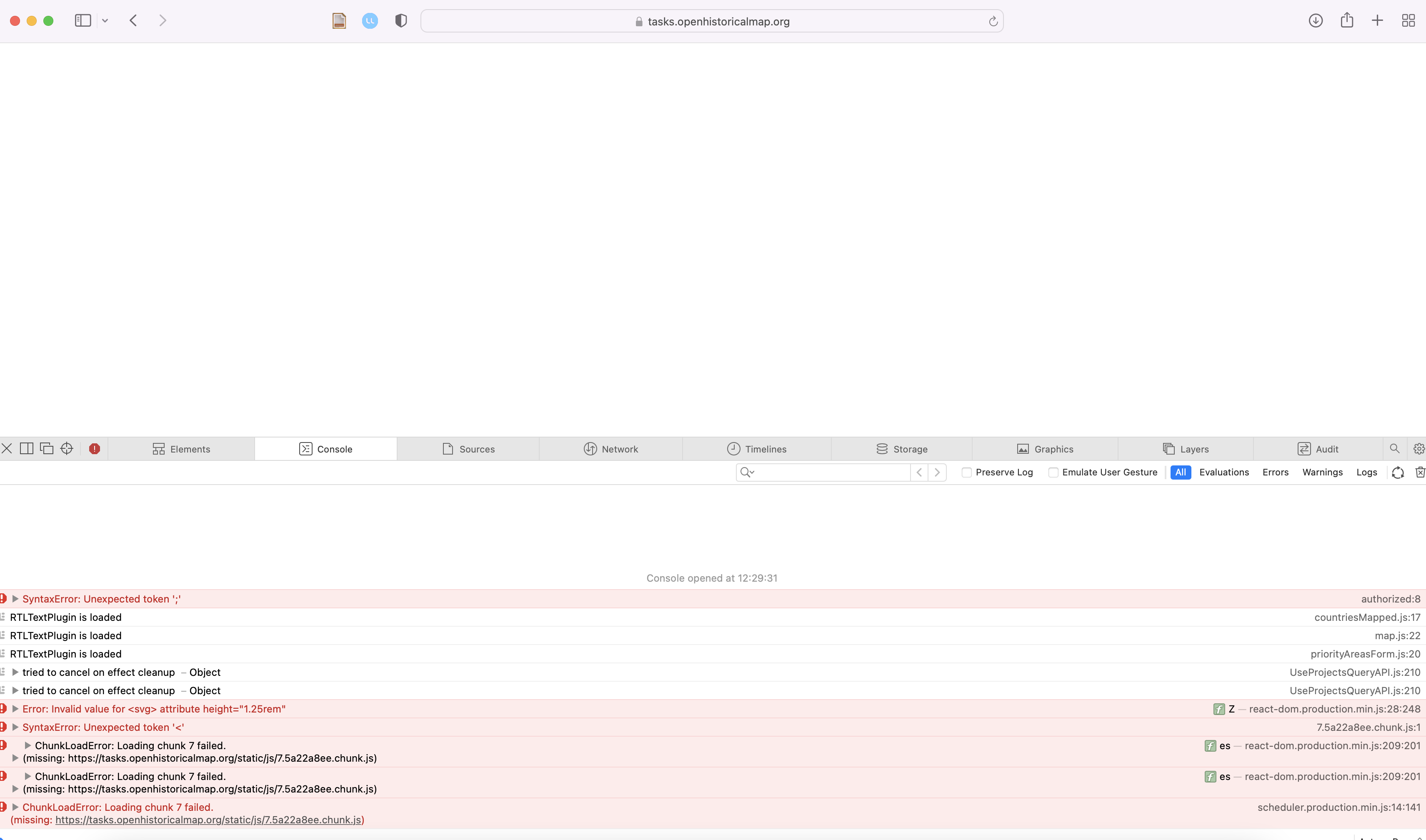Detach the Web Inspector into a separate window
Viewport: 1426px width, 840px height.
(x=46, y=448)
